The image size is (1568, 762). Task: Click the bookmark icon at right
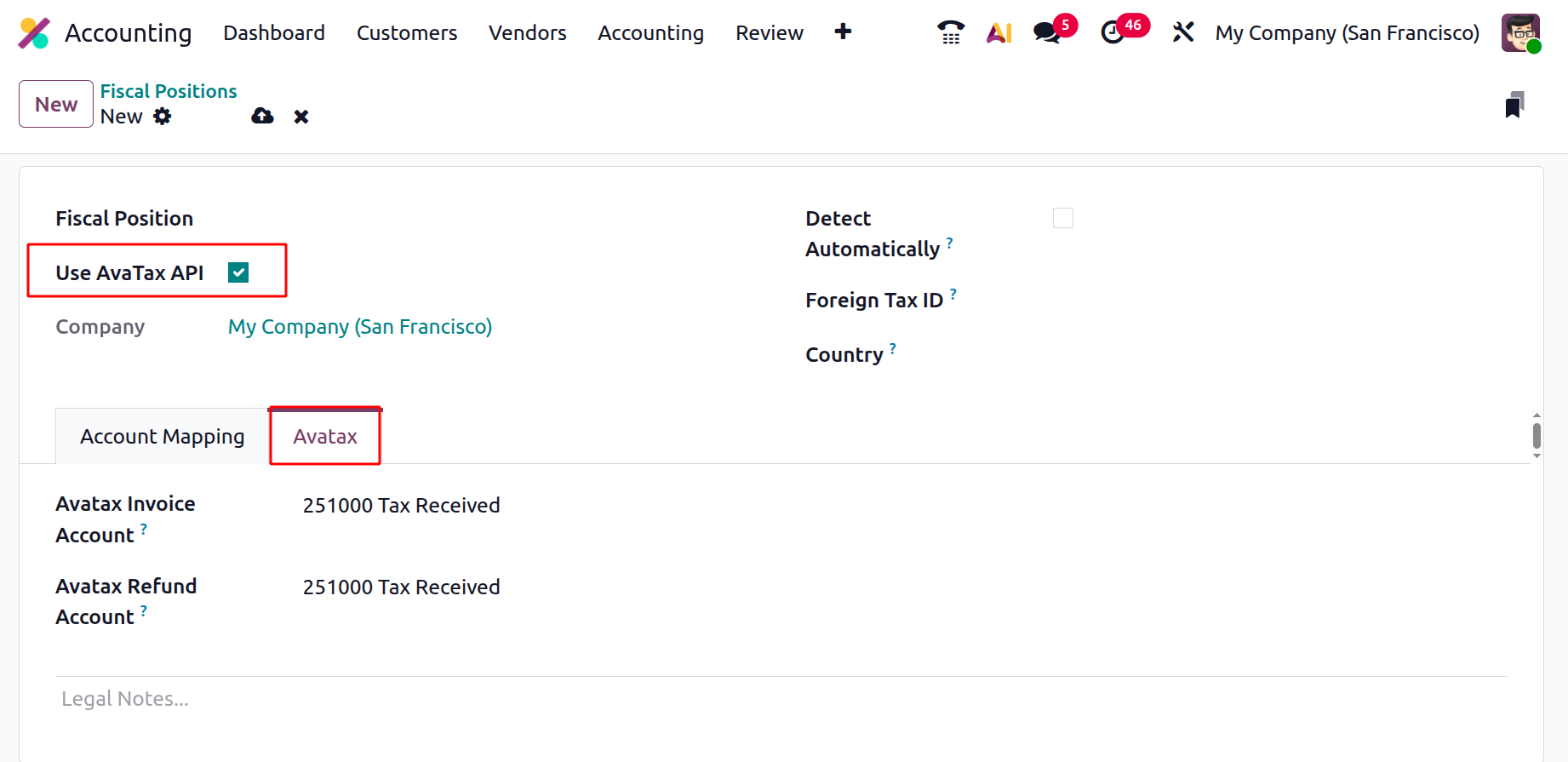(1514, 105)
